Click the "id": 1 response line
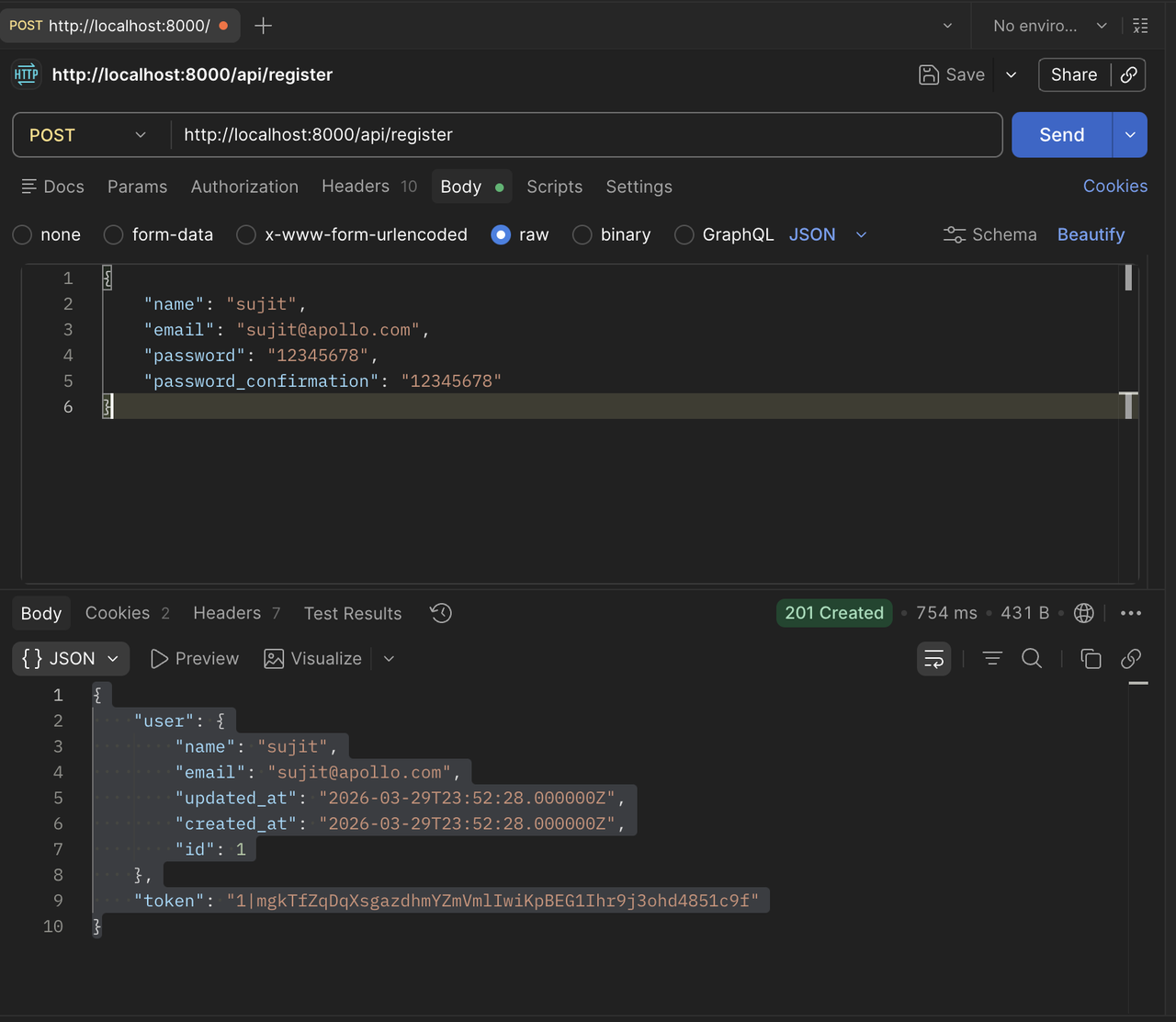The height and width of the screenshot is (1022, 1176). coord(210,849)
